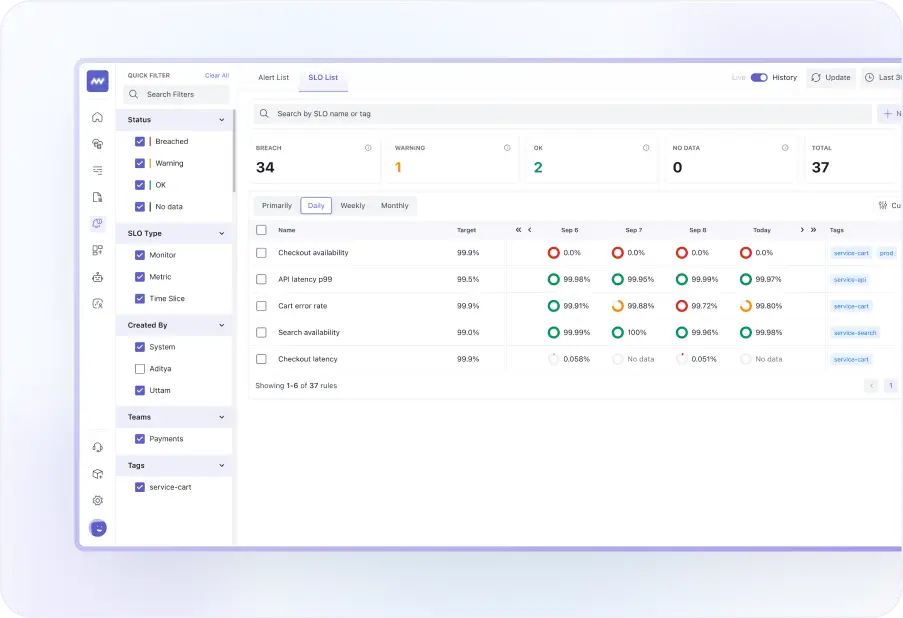Open the Home sidebar icon
Viewport: 903px width, 618px height.
coord(97,117)
